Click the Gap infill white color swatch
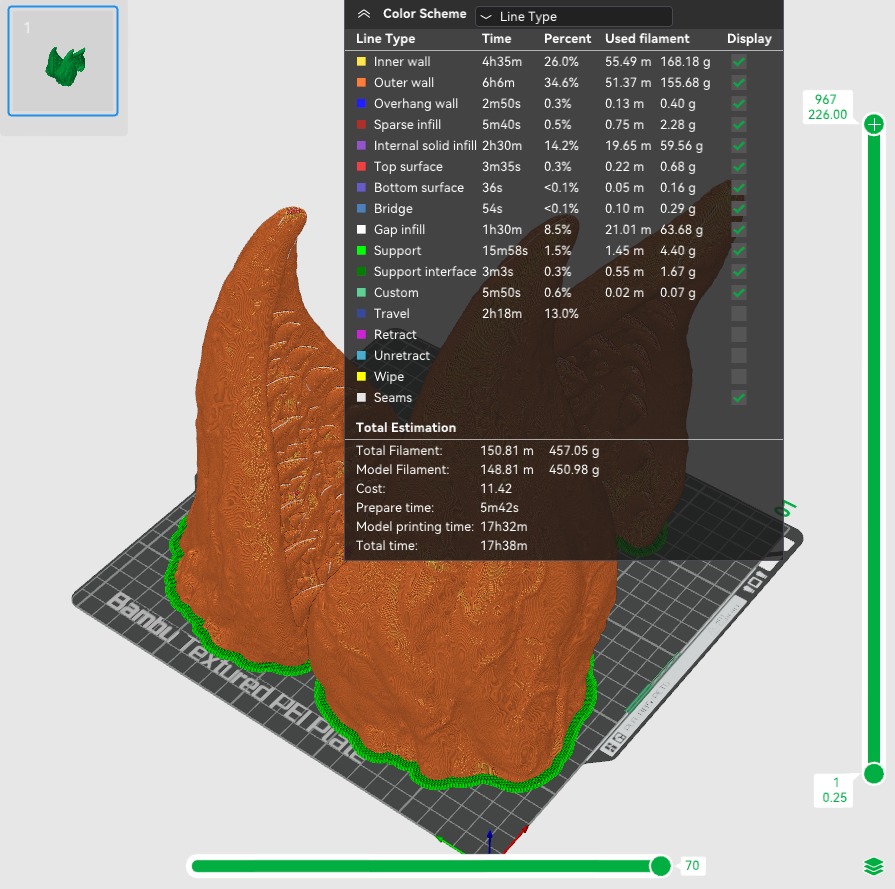Viewport: 895px width, 889px height. pyautogui.click(x=361, y=230)
